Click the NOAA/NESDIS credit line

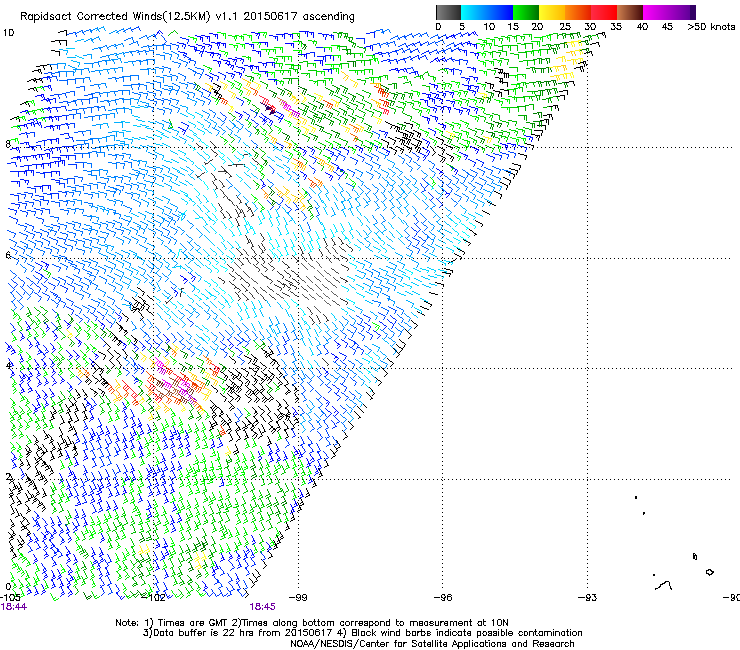coord(432,643)
